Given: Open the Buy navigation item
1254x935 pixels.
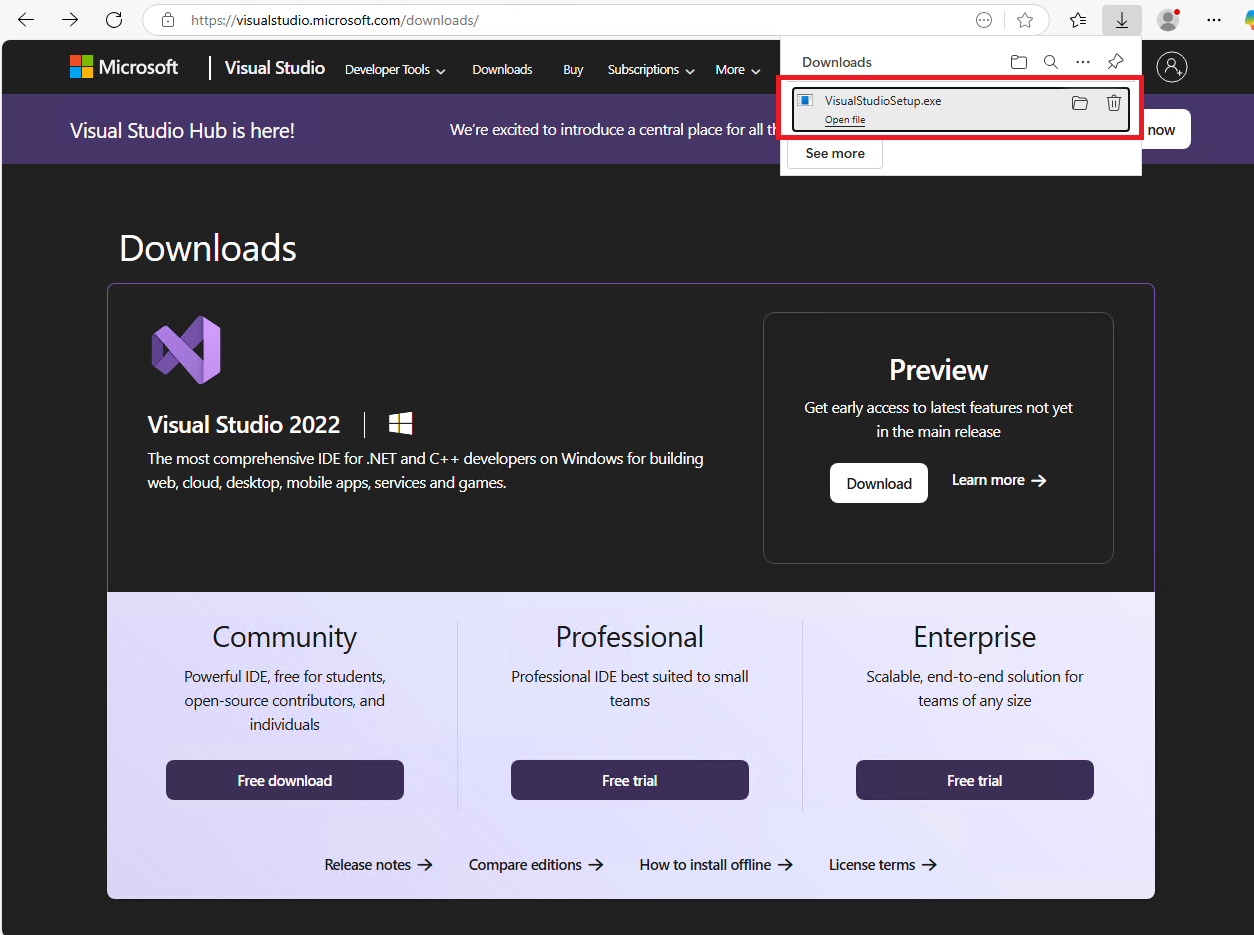Looking at the screenshot, I should pyautogui.click(x=573, y=70).
